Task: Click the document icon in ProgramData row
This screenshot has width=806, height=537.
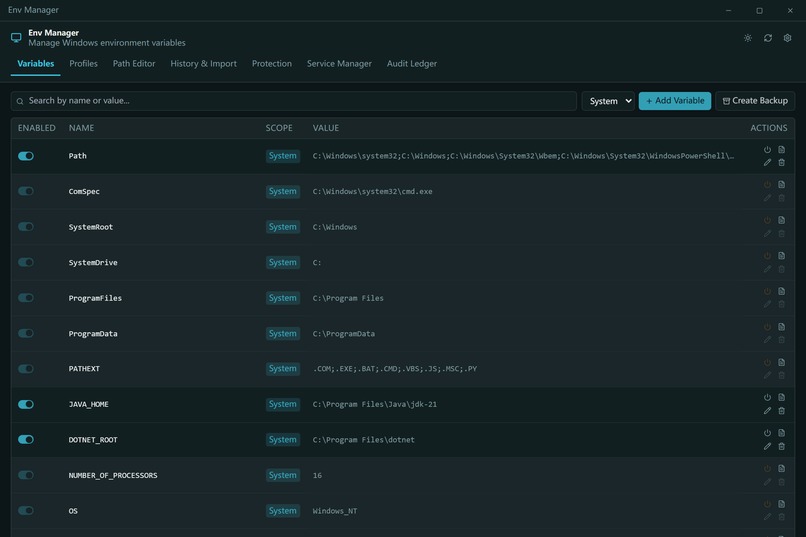Action: coord(781,327)
